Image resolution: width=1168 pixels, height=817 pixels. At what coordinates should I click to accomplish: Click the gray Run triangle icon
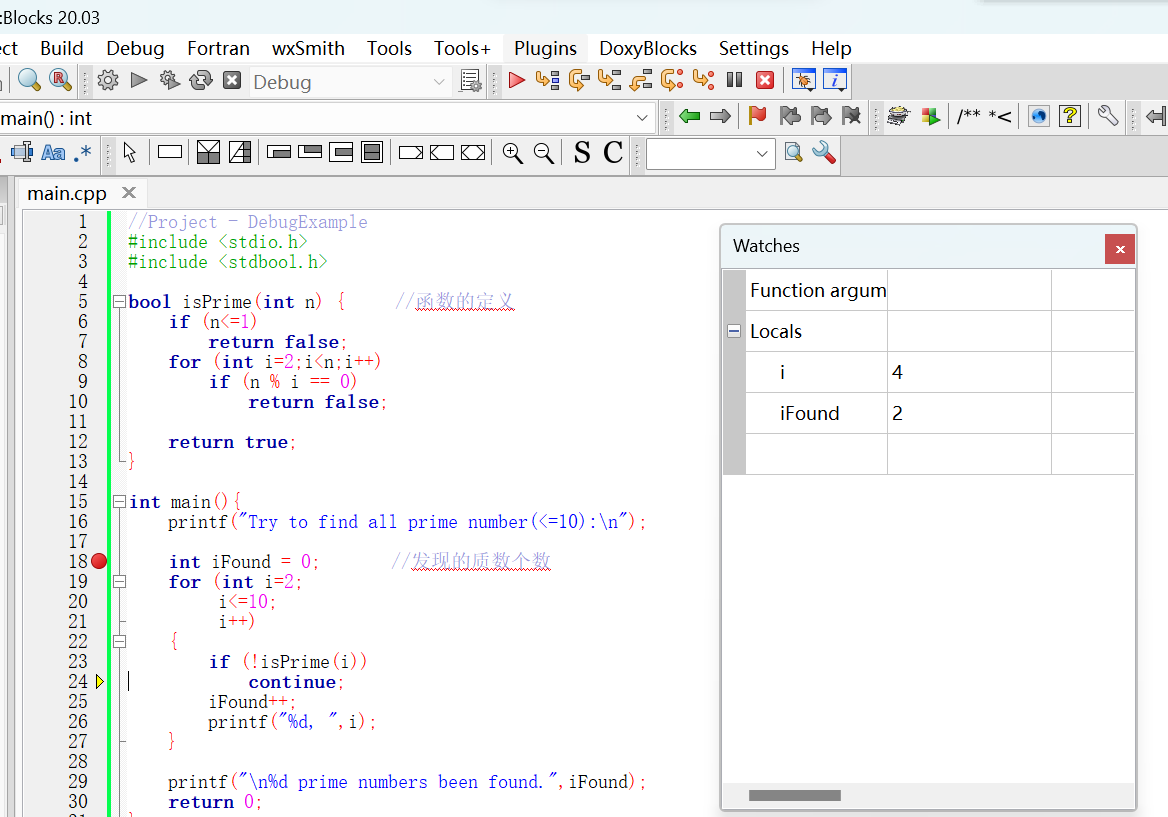click(x=139, y=80)
